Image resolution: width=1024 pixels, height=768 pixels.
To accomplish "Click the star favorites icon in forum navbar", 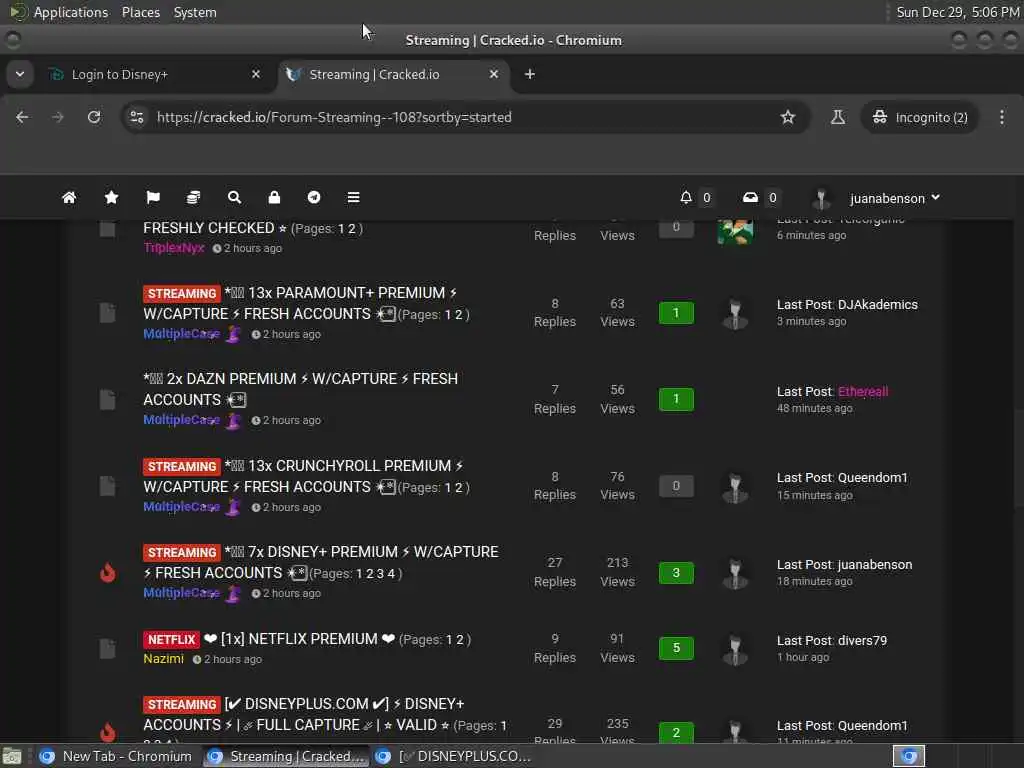I will [112, 197].
